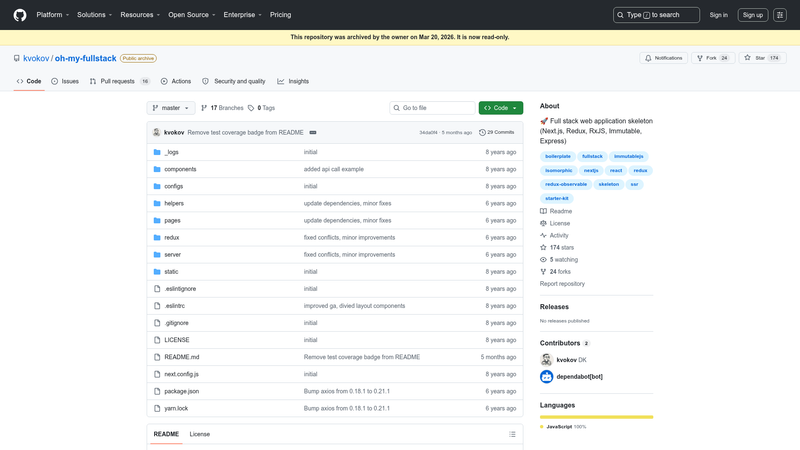Click the License scale icon in About

(x=543, y=223)
